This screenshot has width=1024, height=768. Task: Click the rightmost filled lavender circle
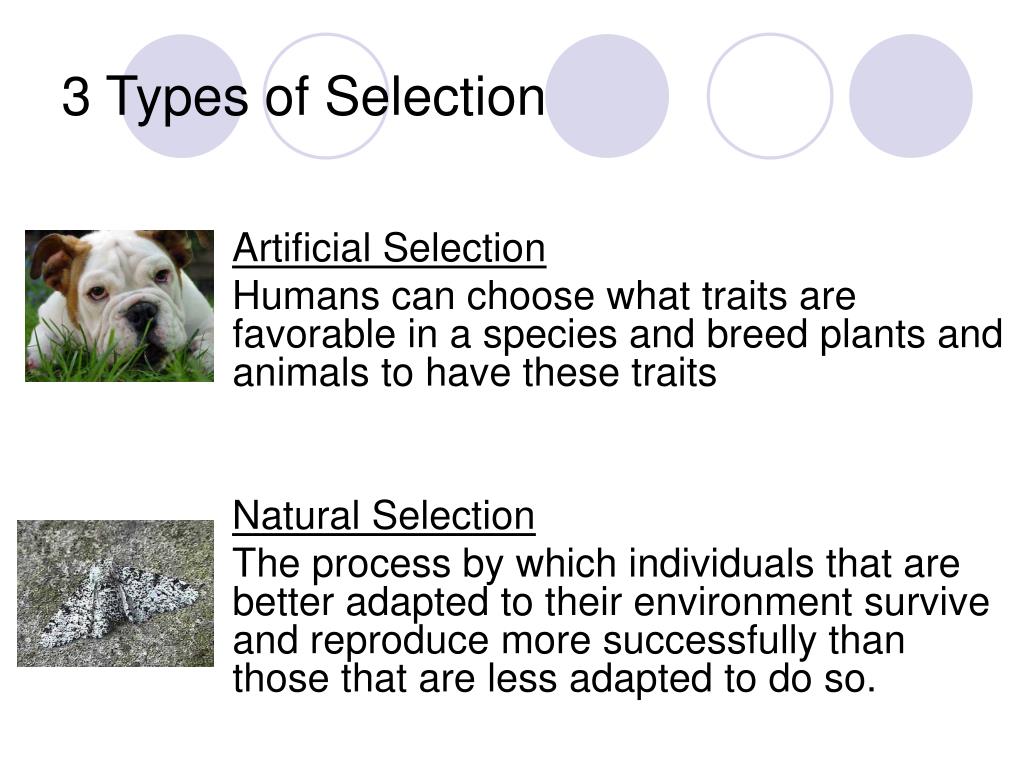pos(911,96)
